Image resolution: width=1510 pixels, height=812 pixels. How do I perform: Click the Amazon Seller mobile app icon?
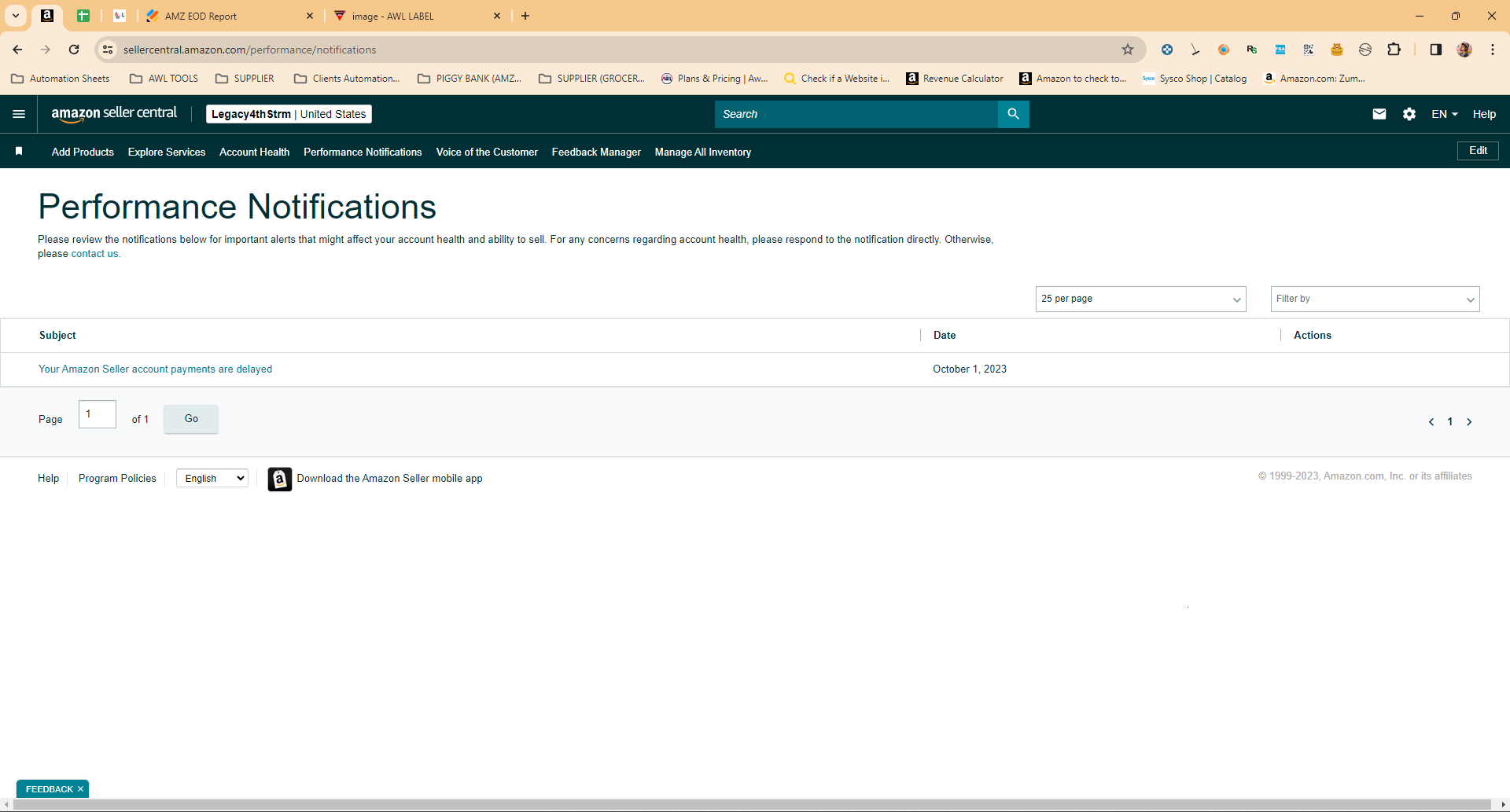(279, 479)
